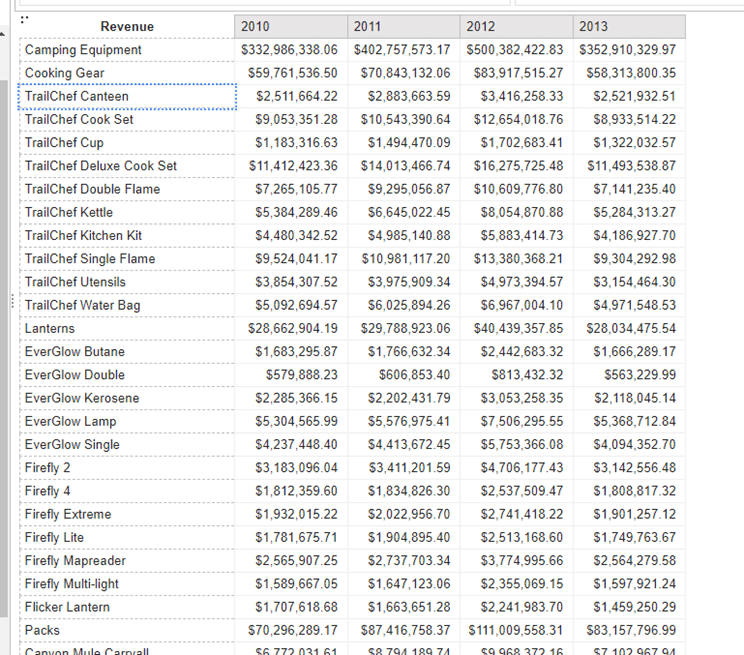Click Firefly 4 2012 value $2,537,509.47

point(522,491)
